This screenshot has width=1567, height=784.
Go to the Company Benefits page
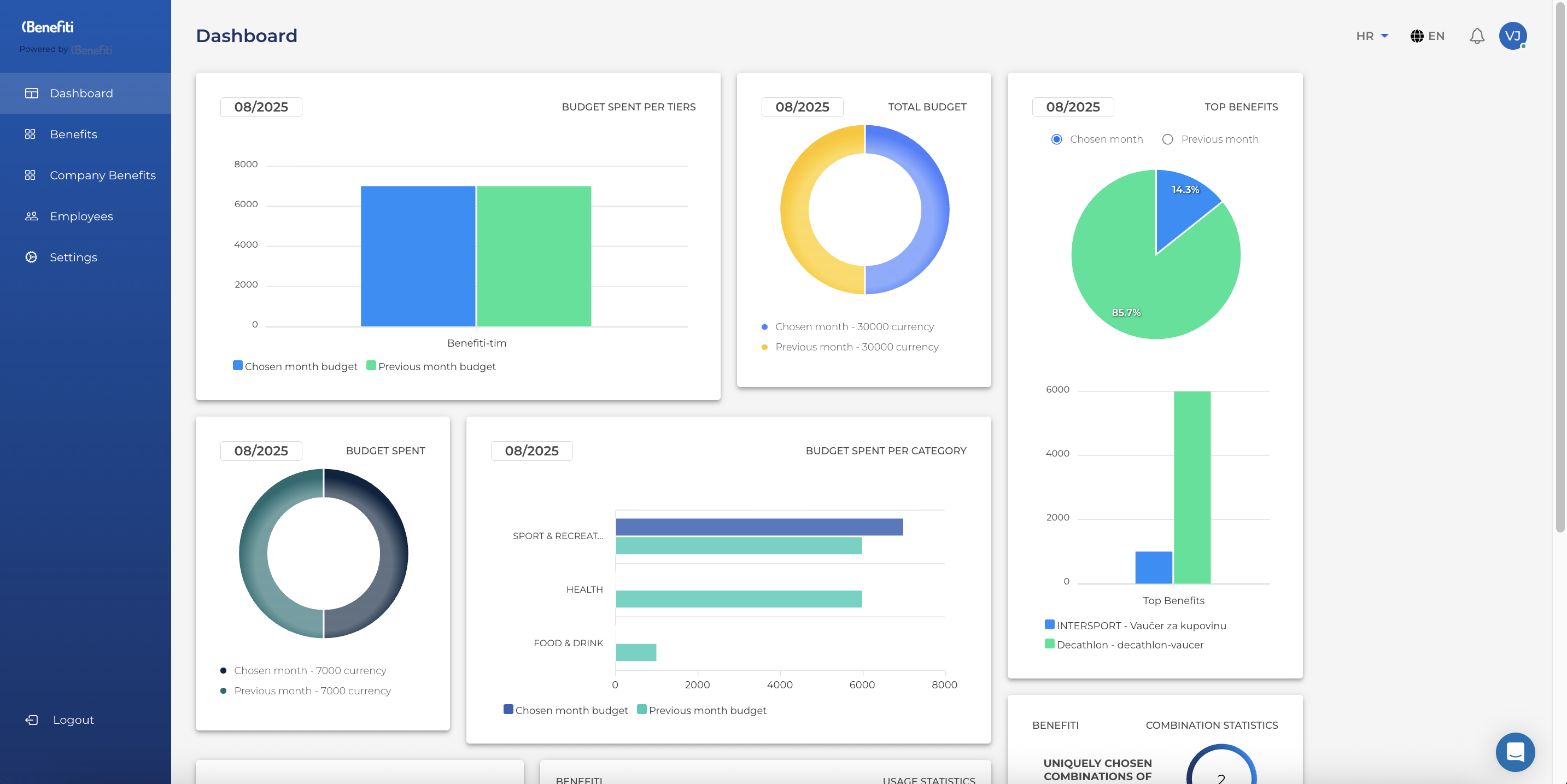click(102, 175)
